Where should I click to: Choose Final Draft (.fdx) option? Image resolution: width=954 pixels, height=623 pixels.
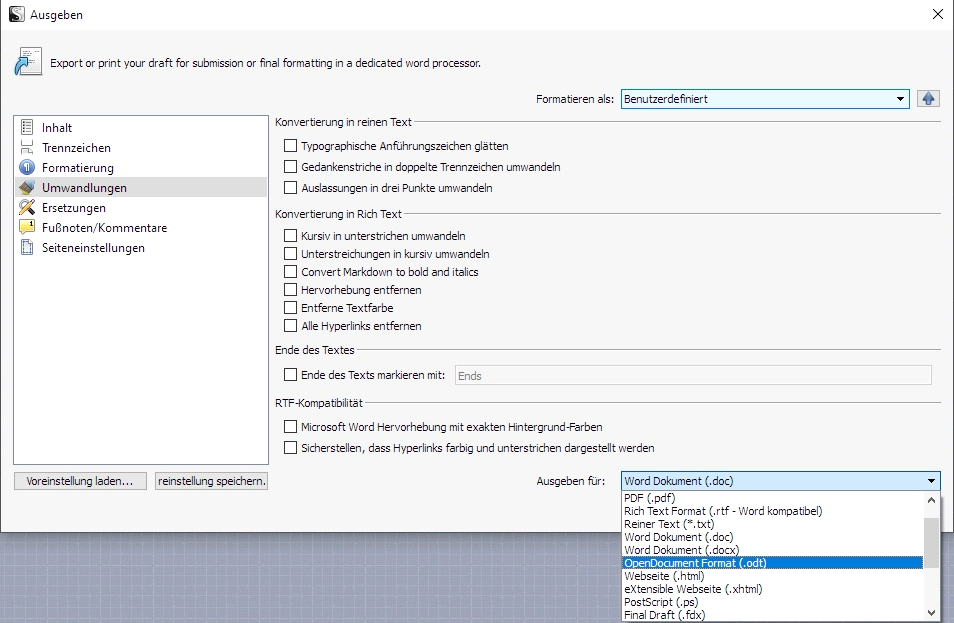click(x=773, y=614)
